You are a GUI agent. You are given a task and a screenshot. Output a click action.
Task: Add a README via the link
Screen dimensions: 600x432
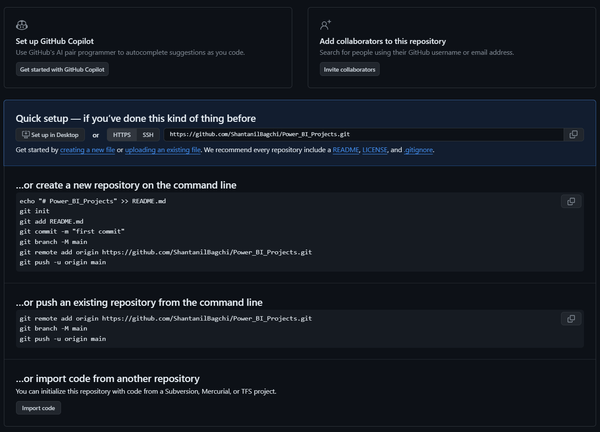[x=345, y=150]
